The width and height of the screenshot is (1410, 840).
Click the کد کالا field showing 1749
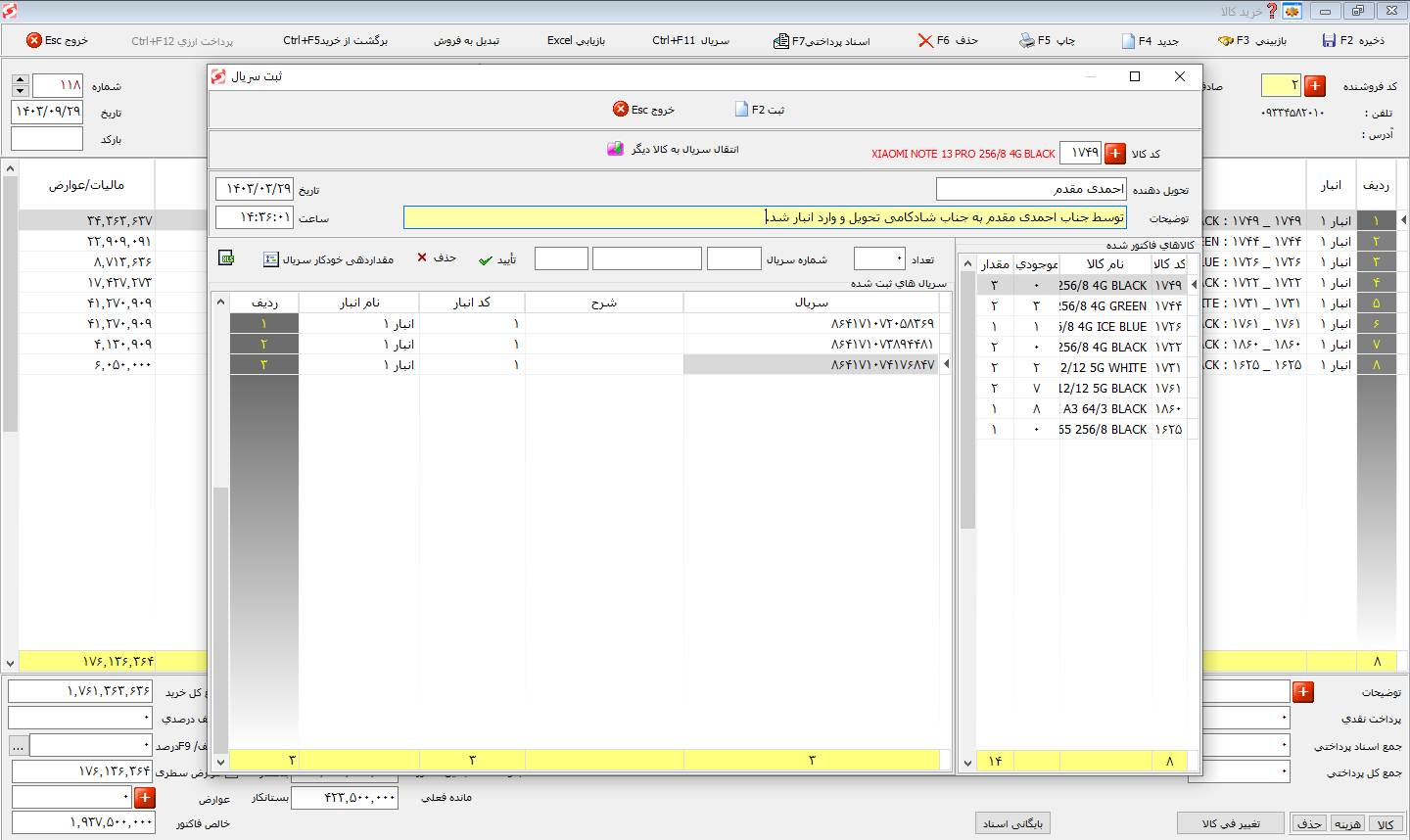coord(1080,153)
